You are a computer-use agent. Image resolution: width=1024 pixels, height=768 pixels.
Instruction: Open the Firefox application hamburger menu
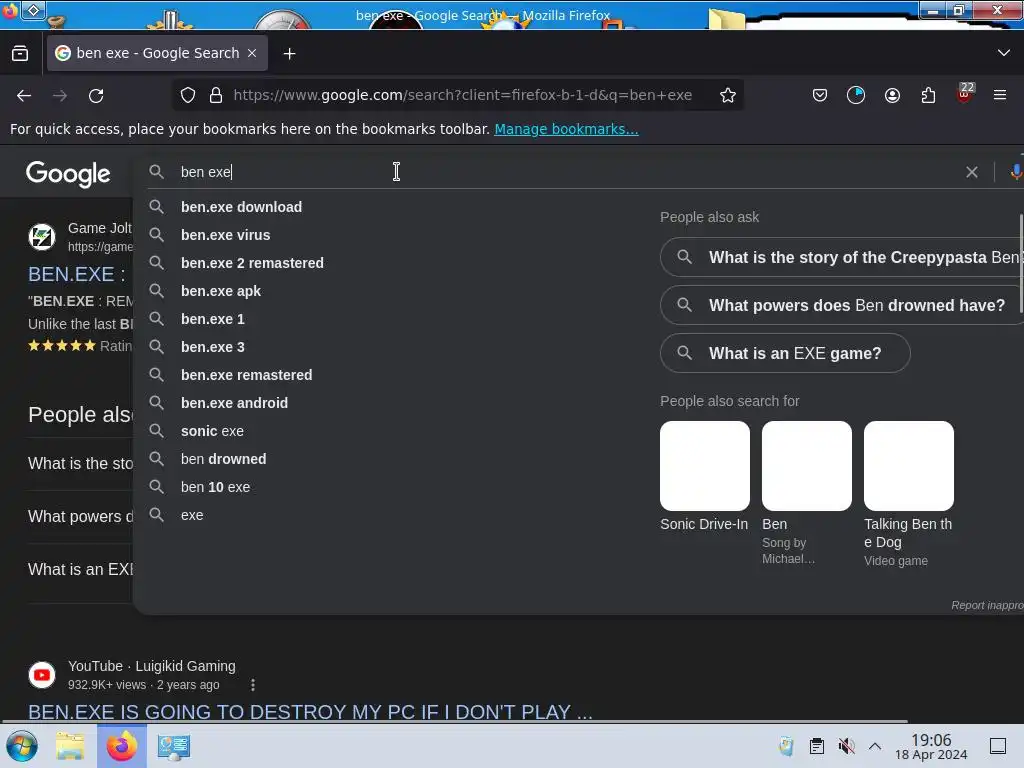click(1000, 95)
